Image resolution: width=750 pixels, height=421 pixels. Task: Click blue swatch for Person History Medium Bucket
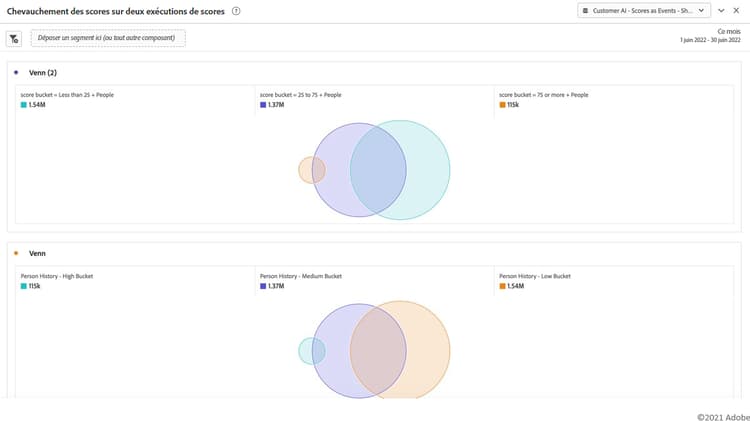pyautogui.click(x=263, y=286)
